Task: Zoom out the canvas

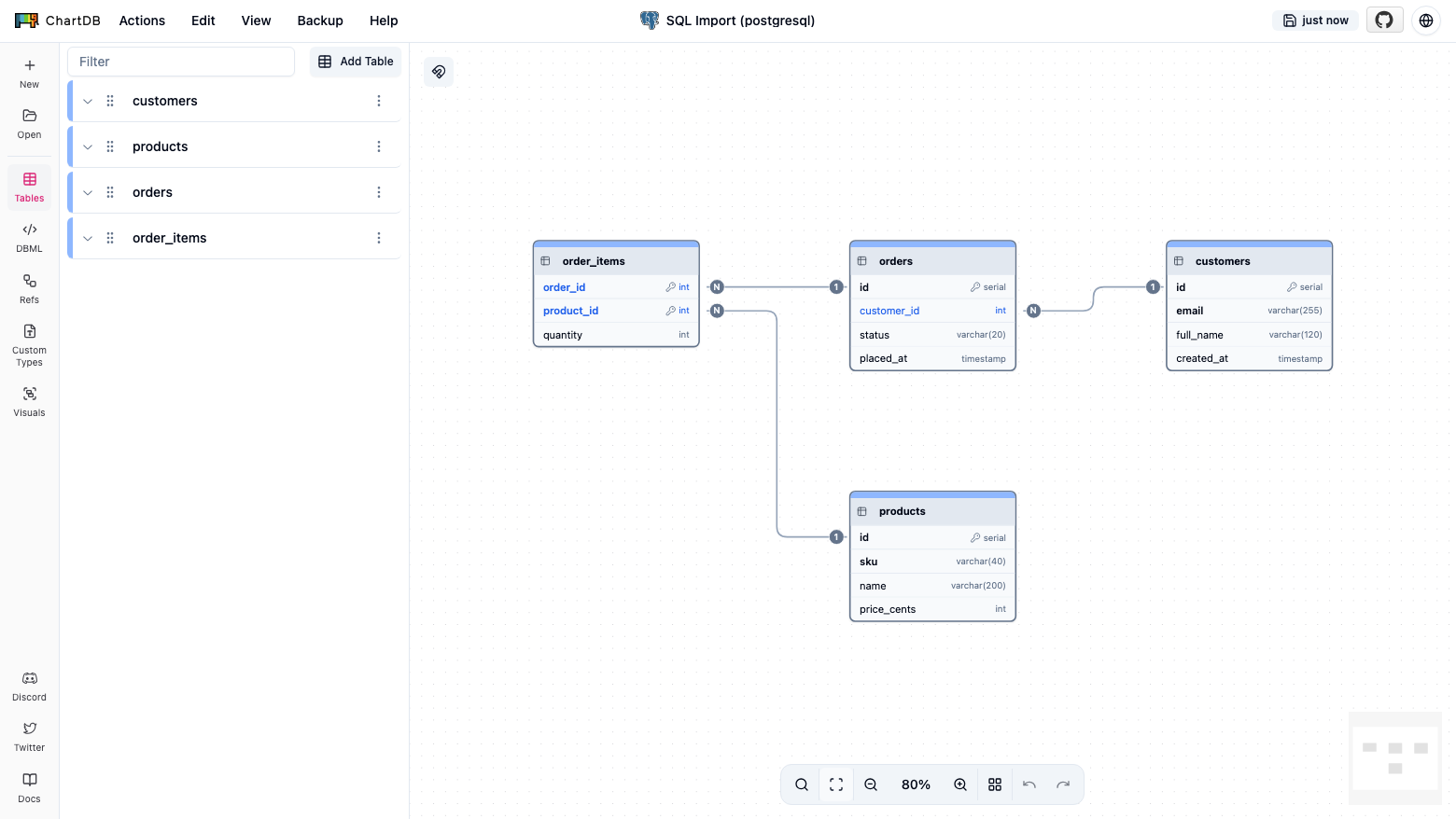Action: [x=871, y=784]
